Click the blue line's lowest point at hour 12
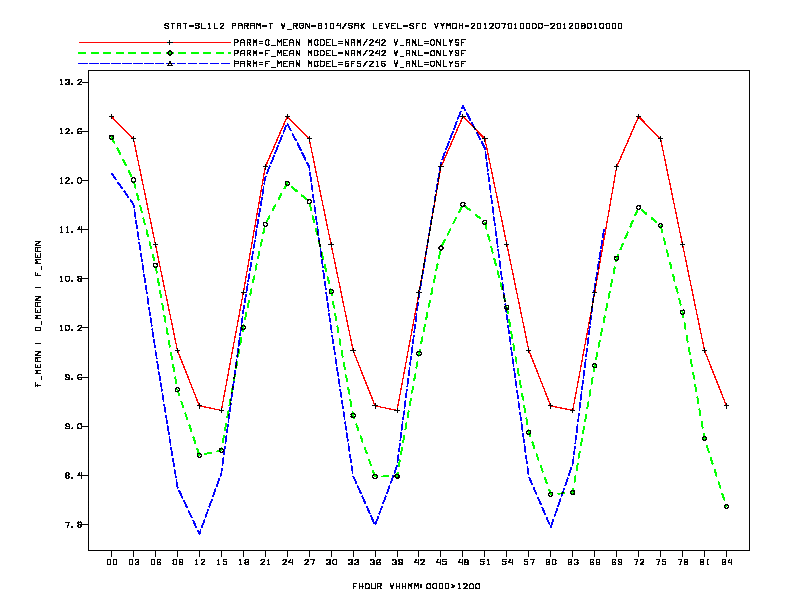 click(200, 533)
